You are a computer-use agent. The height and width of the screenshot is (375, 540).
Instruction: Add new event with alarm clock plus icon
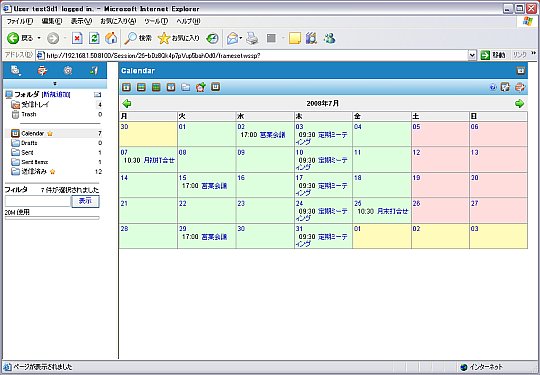click(200, 87)
